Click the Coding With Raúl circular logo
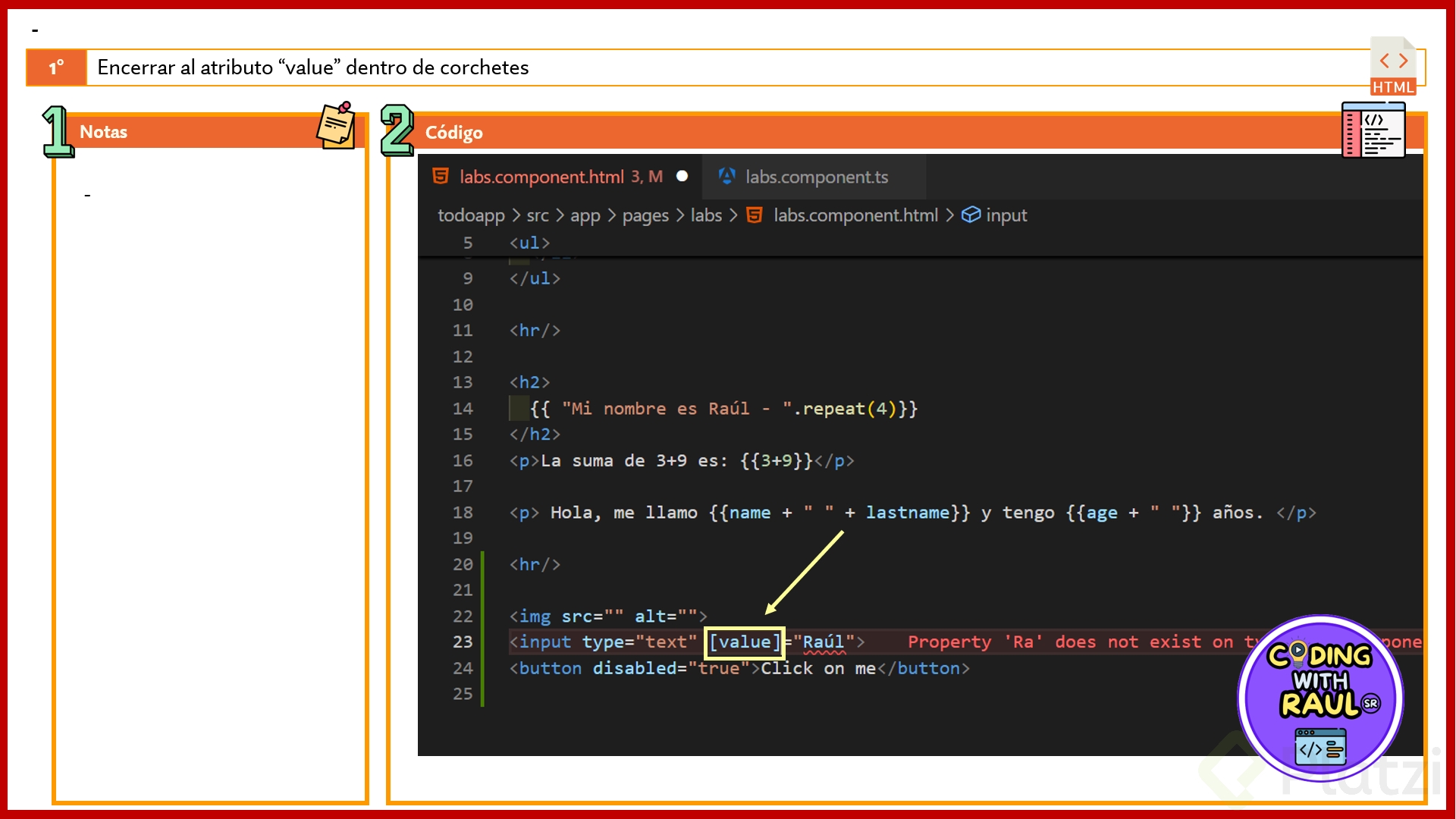1456x819 pixels. tap(1320, 698)
